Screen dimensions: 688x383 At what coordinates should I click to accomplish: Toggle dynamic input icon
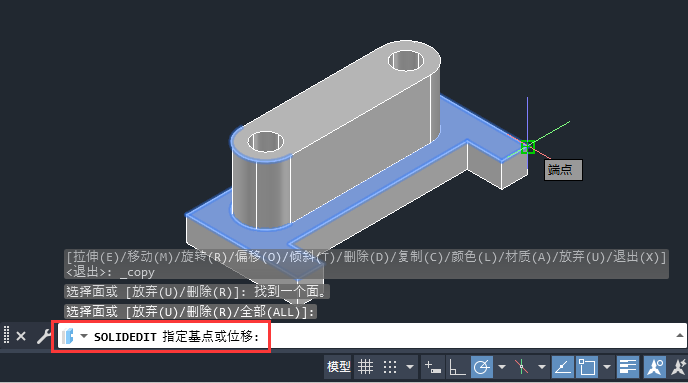(x=433, y=367)
